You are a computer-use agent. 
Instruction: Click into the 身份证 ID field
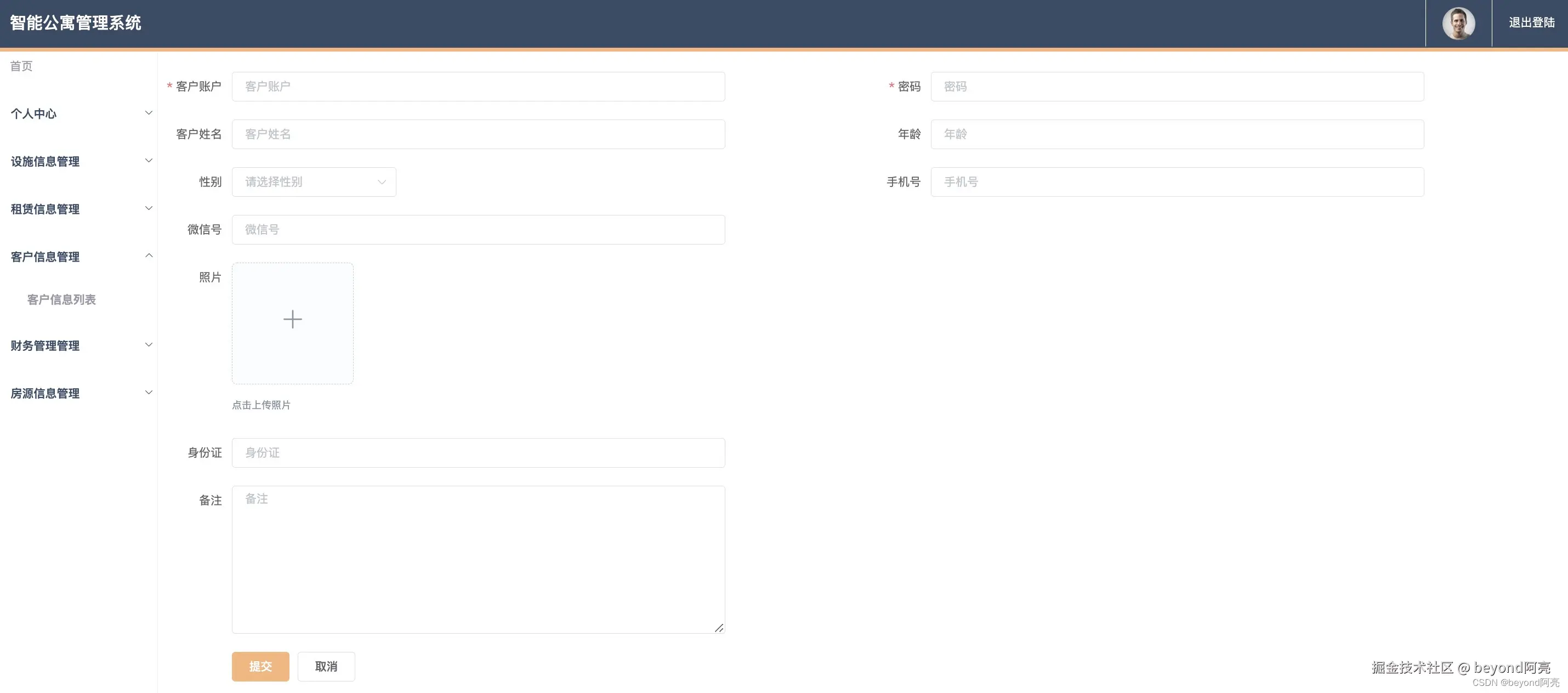(x=478, y=452)
